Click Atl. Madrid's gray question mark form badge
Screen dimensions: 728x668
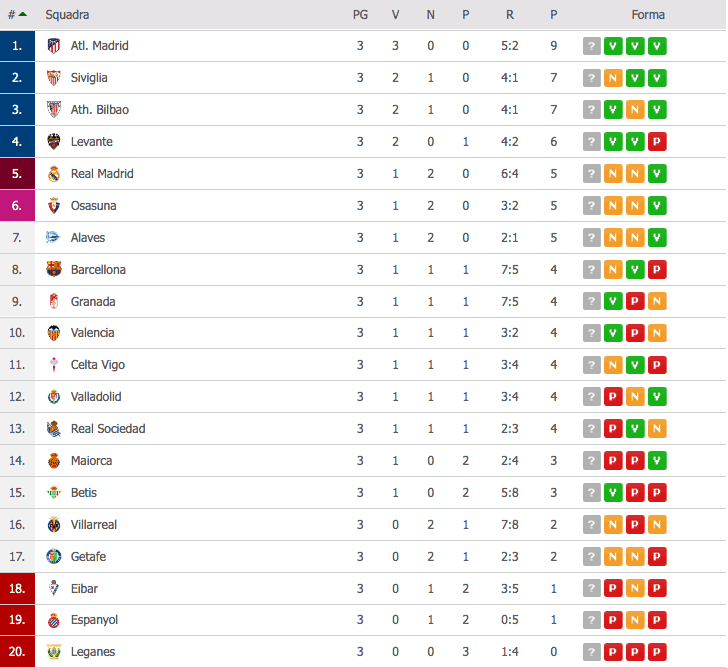(x=592, y=46)
